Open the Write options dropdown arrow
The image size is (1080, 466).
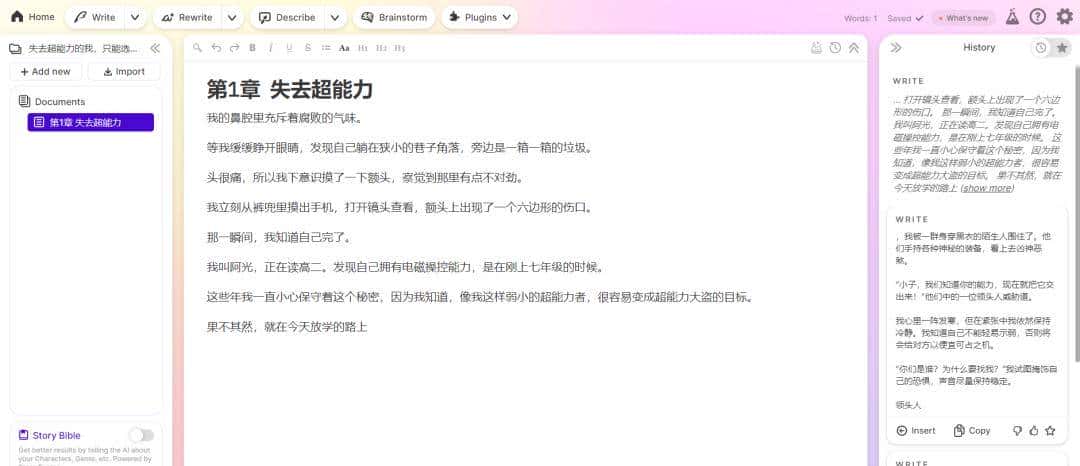(x=135, y=18)
